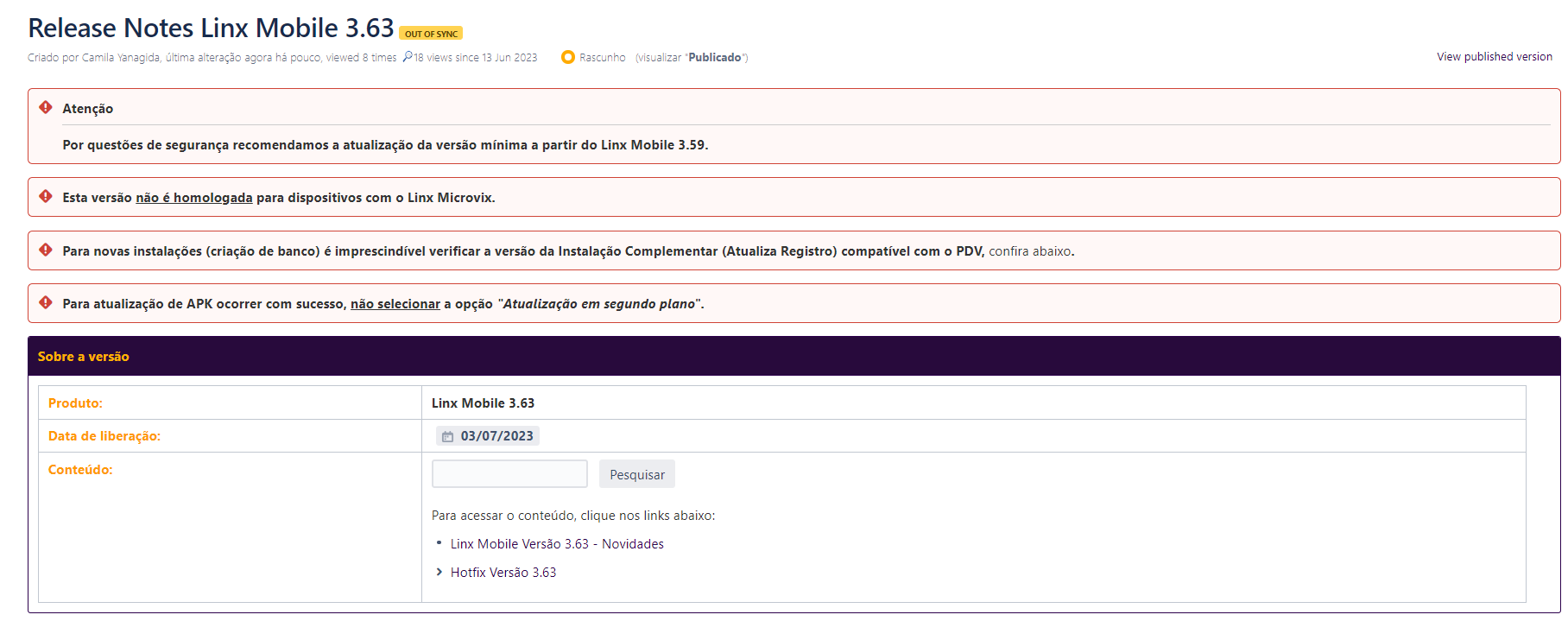Click the Release Notes Linx Mobile 3.63 title
The height and width of the screenshot is (621, 1568).
[x=211, y=28]
